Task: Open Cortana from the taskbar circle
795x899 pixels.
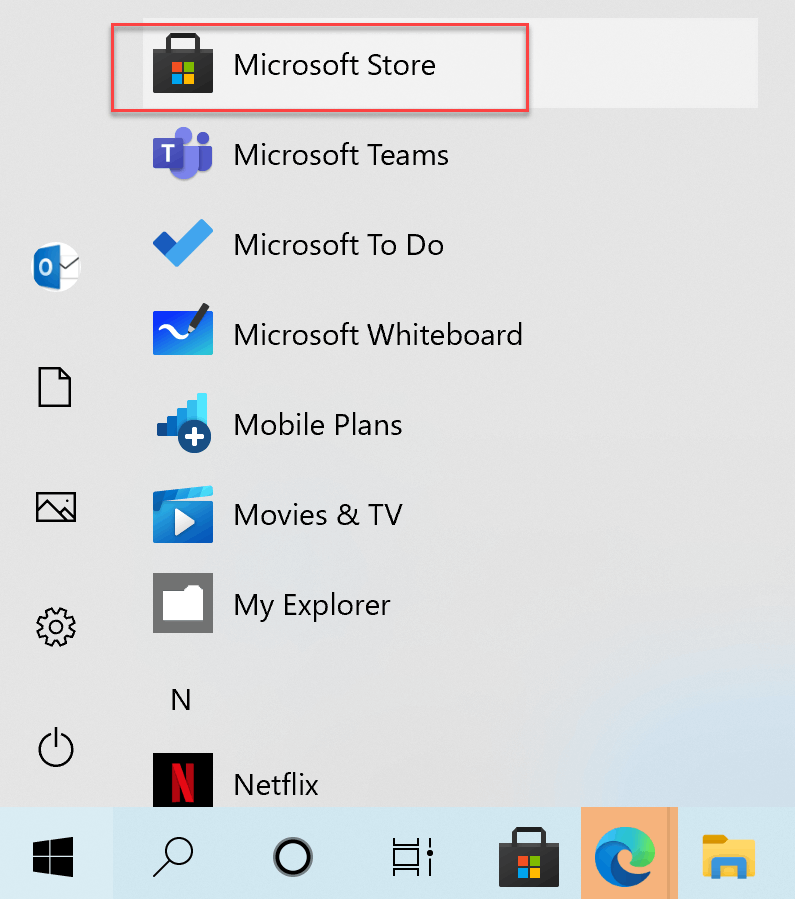Action: click(x=293, y=857)
